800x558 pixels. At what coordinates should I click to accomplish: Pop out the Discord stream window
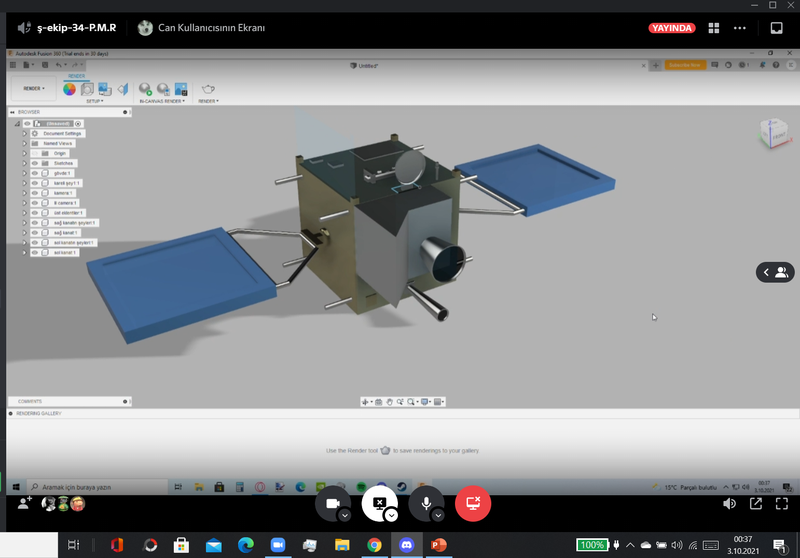click(x=756, y=504)
